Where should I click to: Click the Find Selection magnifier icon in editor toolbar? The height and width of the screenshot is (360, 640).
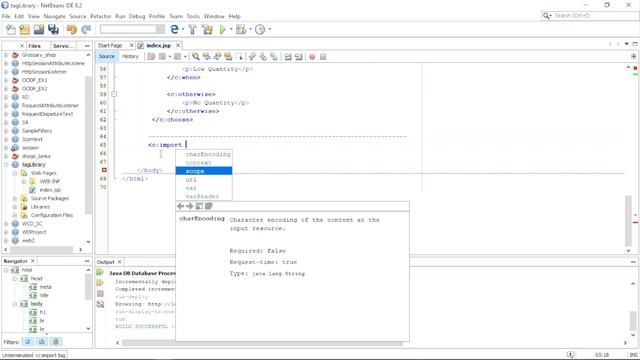pyautogui.click(x=196, y=57)
